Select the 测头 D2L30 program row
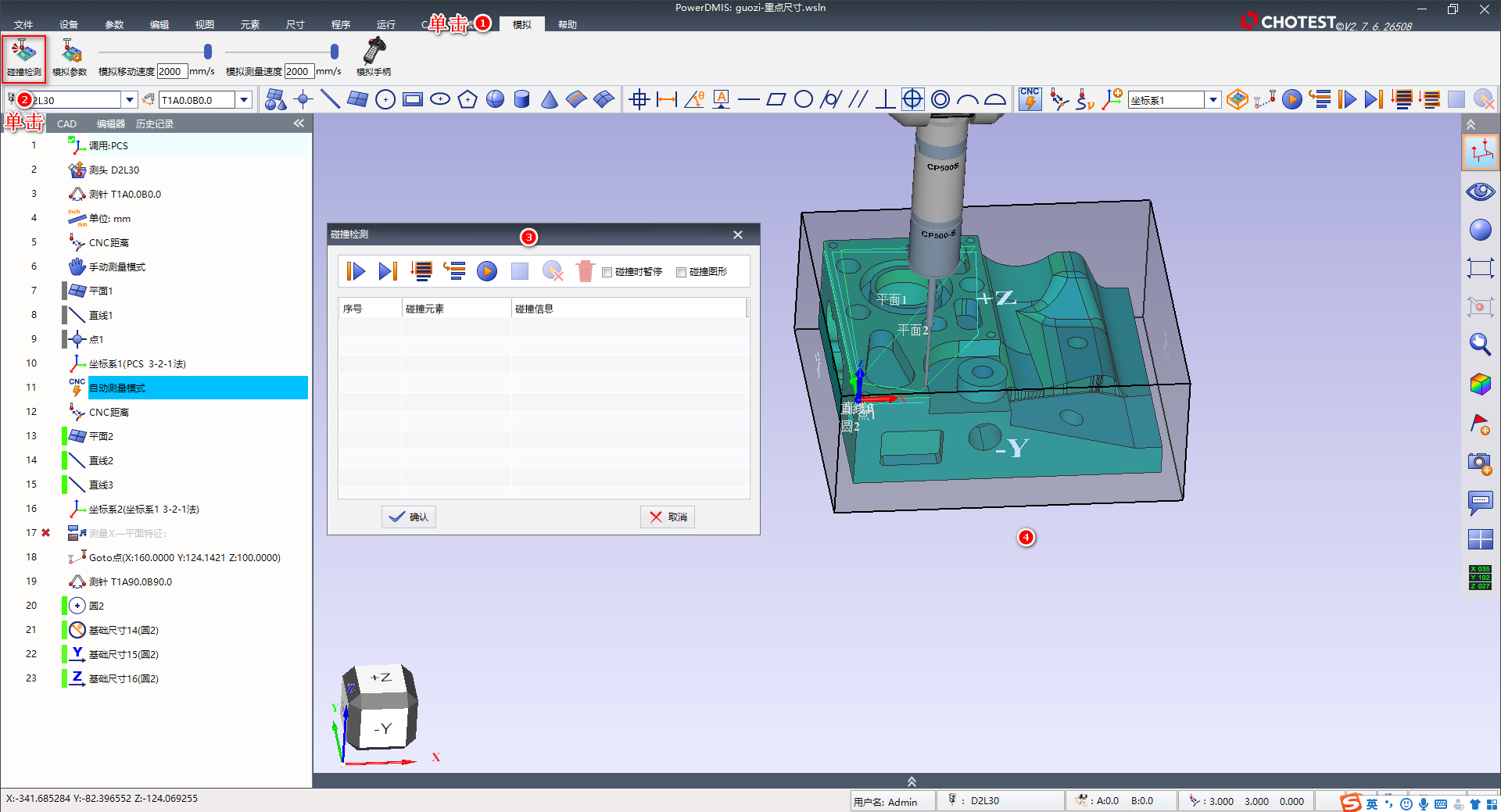 (x=113, y=170)
